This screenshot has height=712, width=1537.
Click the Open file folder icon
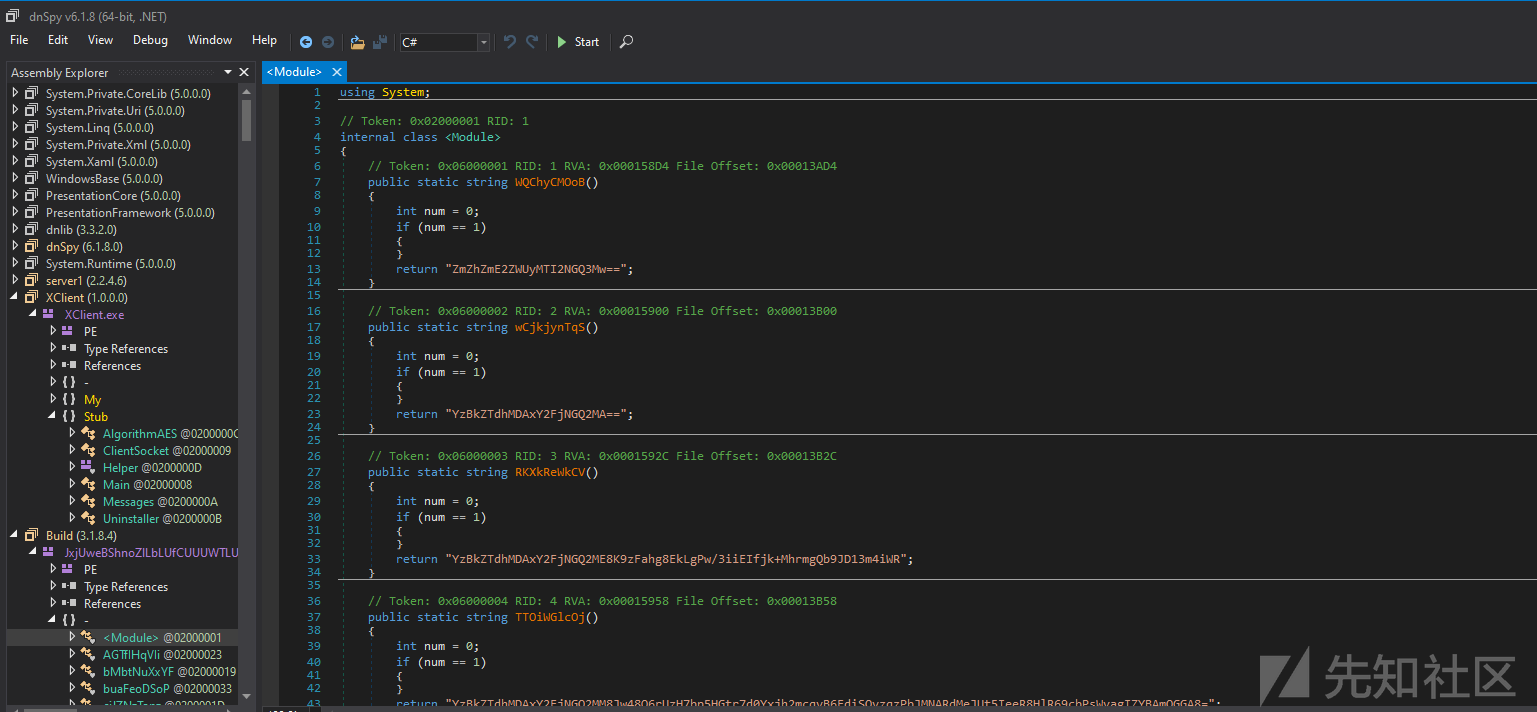(x=358, y=42)
